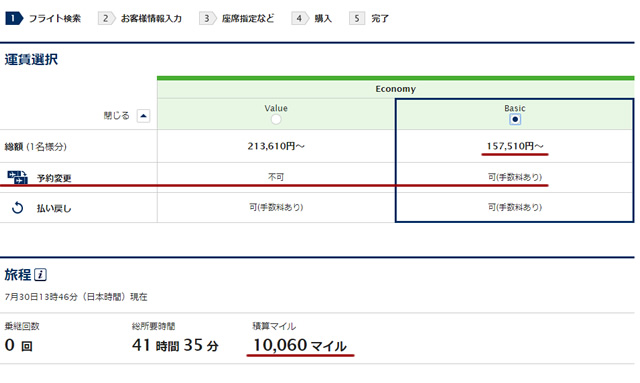Click the Basic price 157,510円～

coord(515,146)
